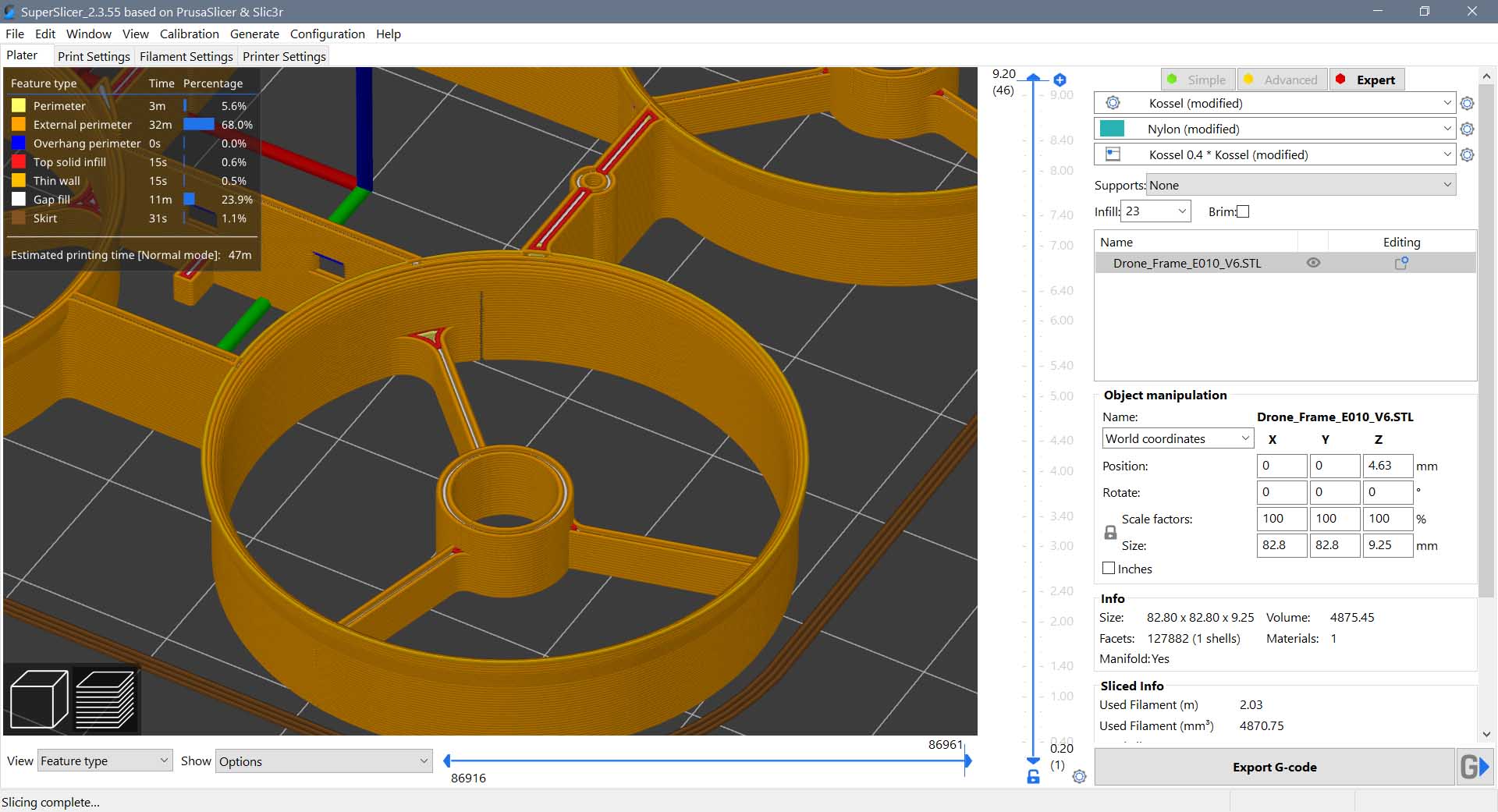Image resolution: width=1498 pixels, height=812 pixels.
Task: Click the send G-code icon button
Action: tap(1474, 768)
